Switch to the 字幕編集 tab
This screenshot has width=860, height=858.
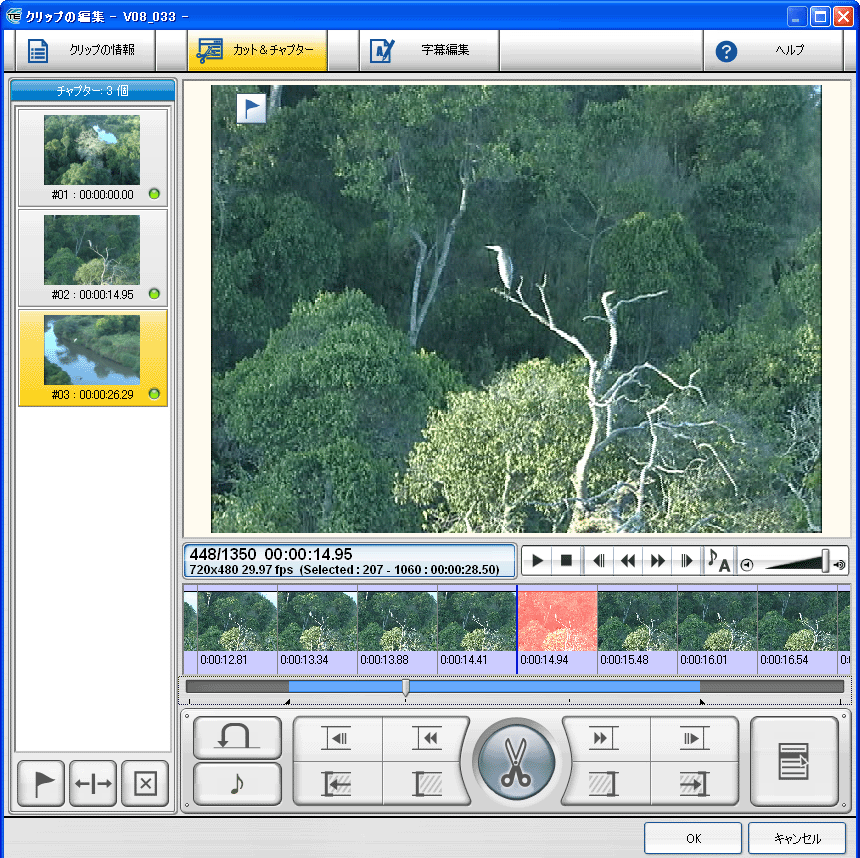point(429,51)
